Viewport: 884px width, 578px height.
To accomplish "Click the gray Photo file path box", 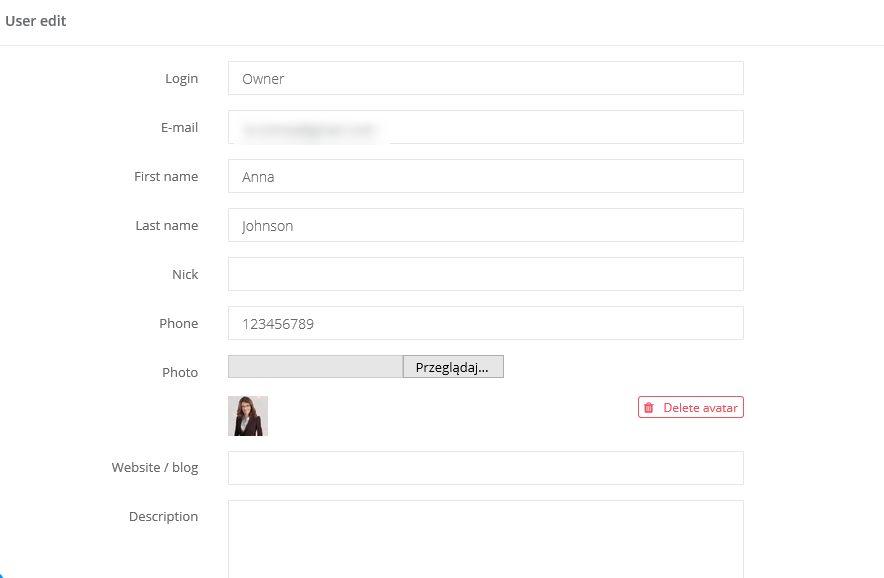I will 315,367.
